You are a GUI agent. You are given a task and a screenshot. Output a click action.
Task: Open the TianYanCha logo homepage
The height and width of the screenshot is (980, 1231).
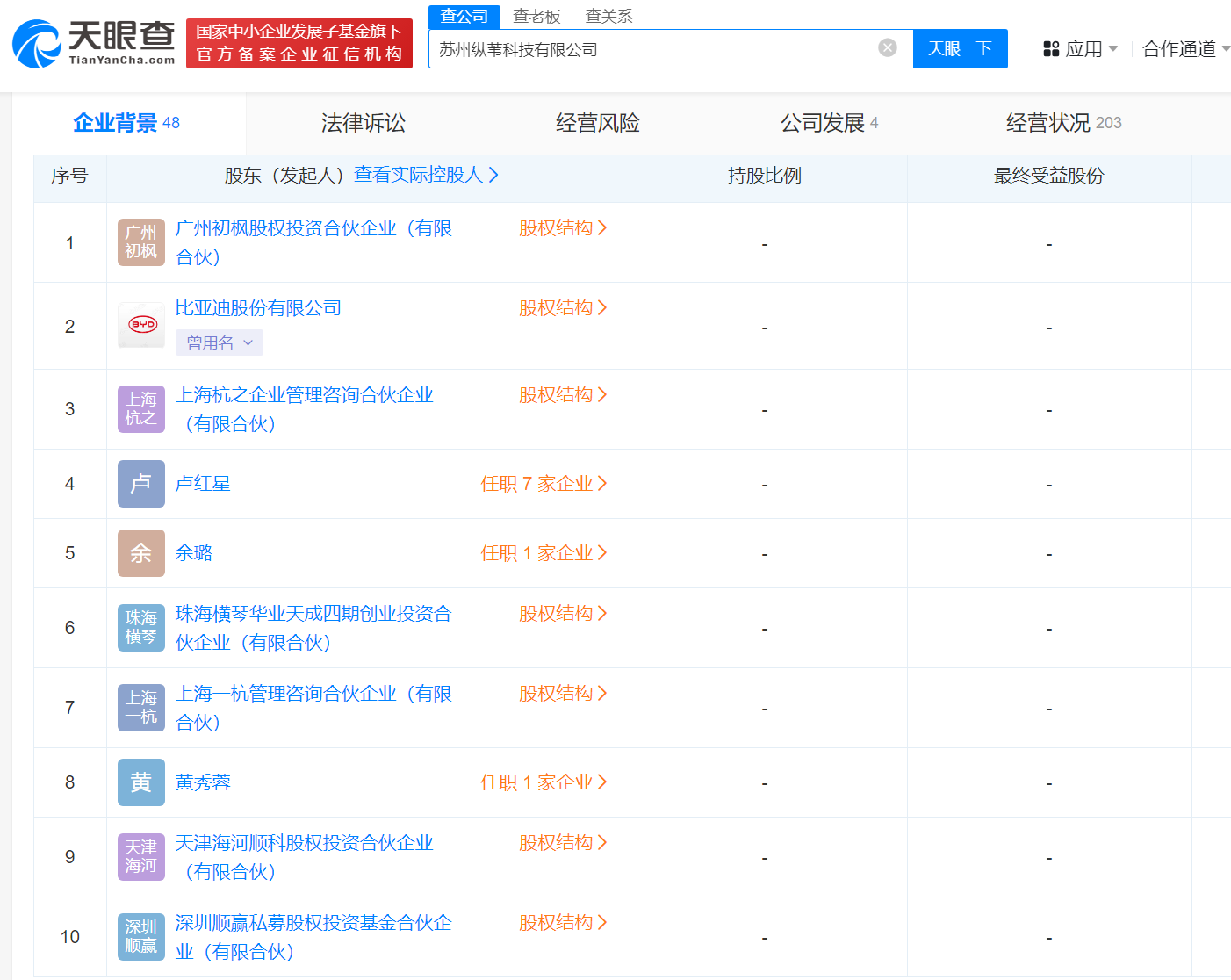(x=94, y=43)
